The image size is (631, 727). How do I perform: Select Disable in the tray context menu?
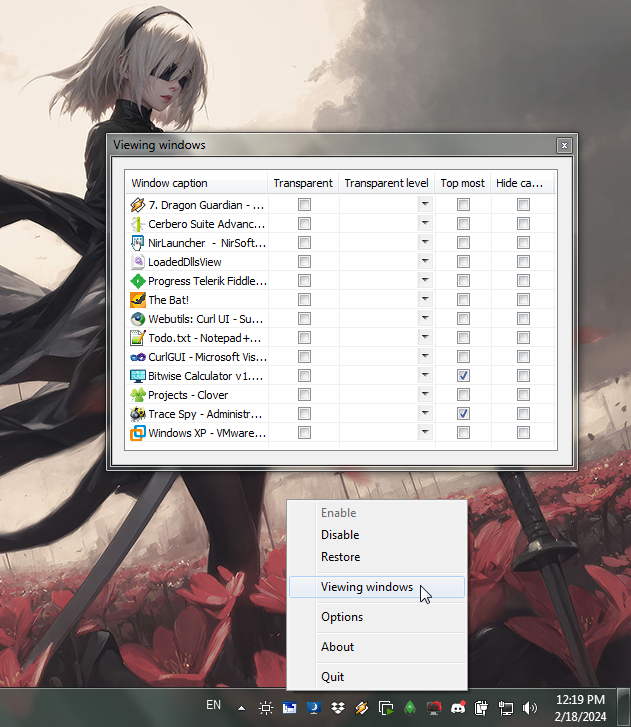(340, 535)
